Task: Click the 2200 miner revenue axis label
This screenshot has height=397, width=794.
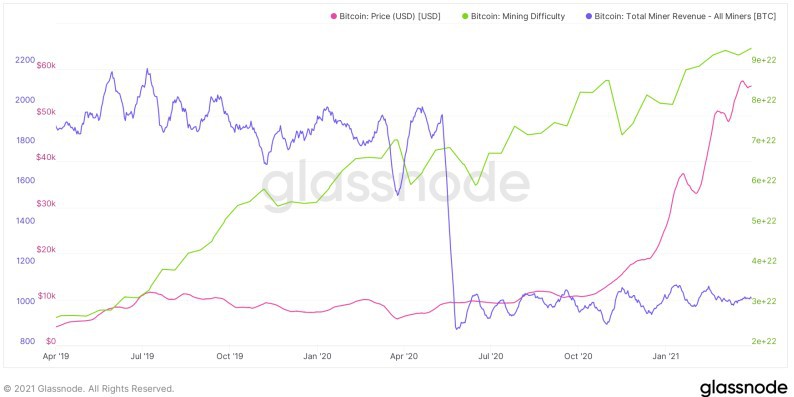Action: point(23,60)
